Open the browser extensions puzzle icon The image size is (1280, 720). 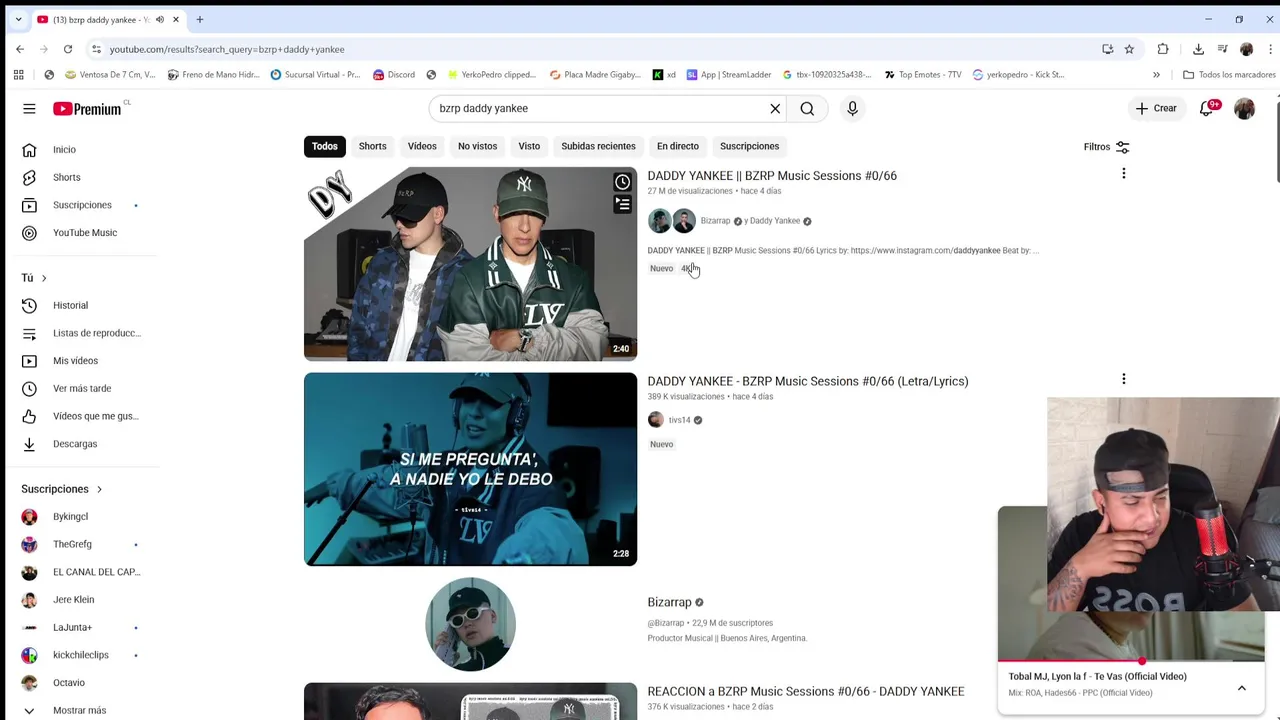[x=1163, y=49]
